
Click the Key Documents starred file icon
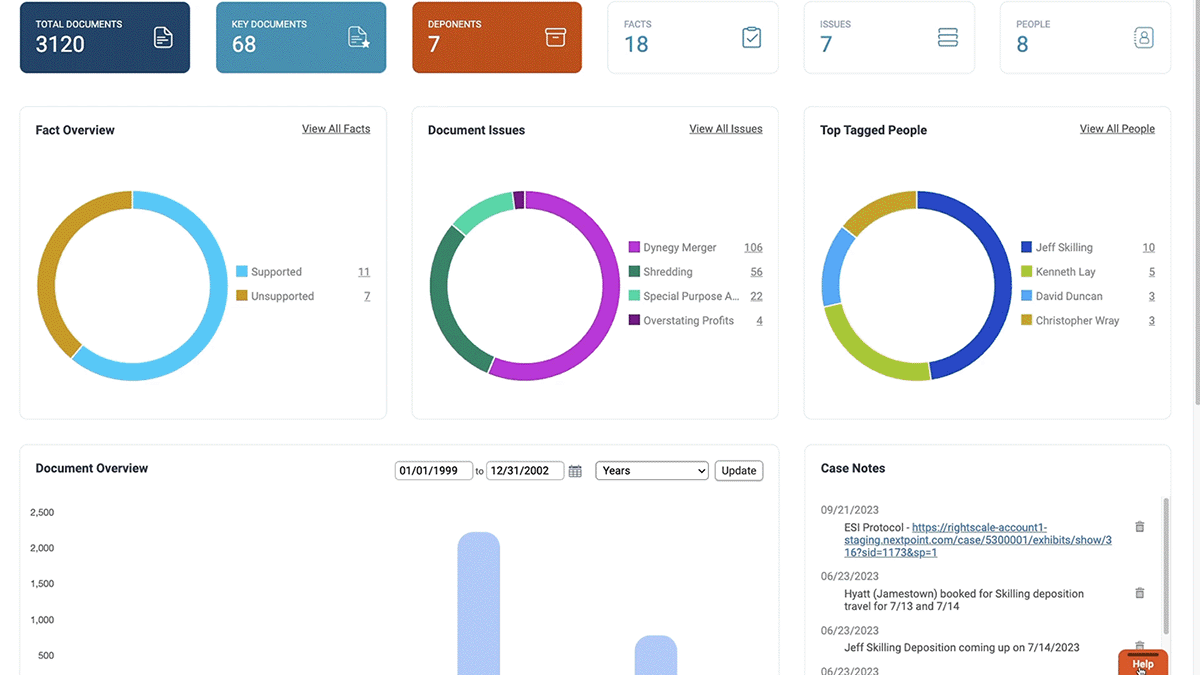[358, 38]
